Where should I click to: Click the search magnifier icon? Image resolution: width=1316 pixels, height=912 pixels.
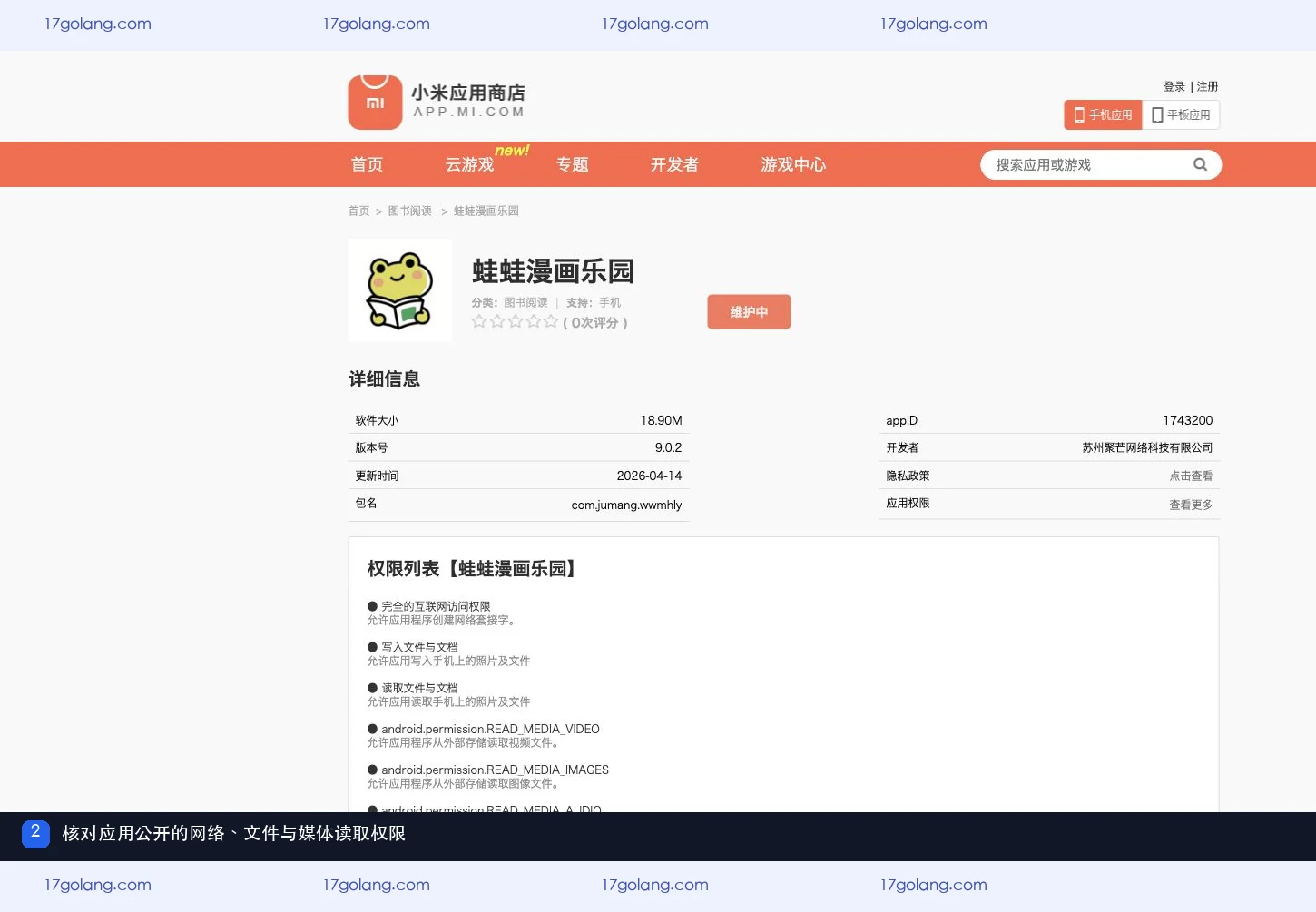[x=1200, y=164]
